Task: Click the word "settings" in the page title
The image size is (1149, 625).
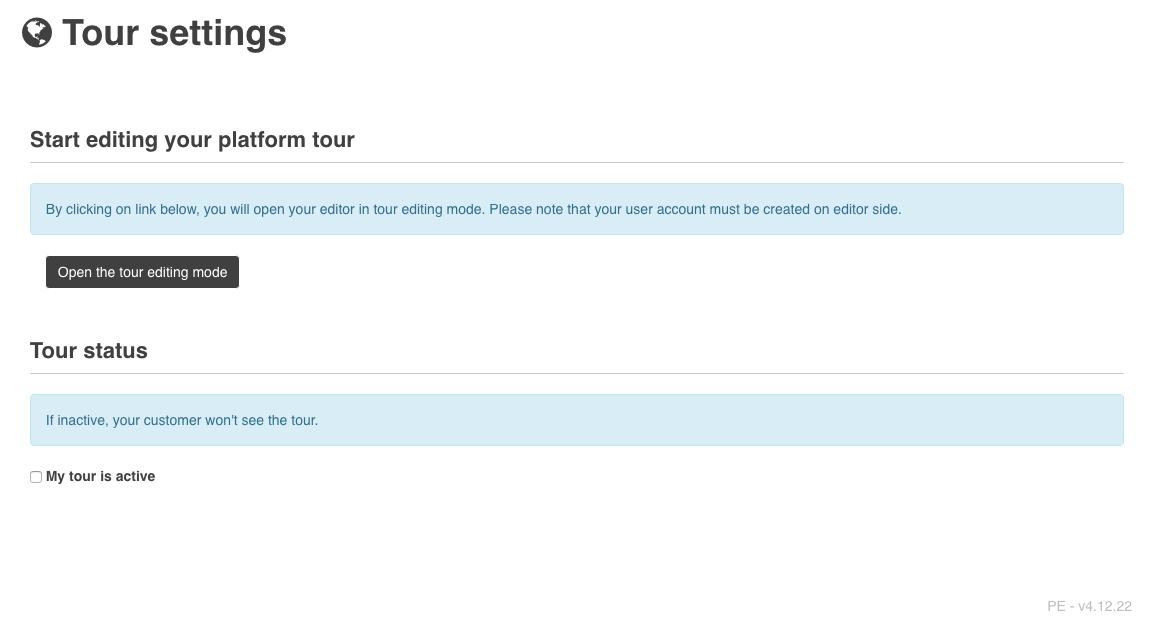Action: tap(217, 33)
